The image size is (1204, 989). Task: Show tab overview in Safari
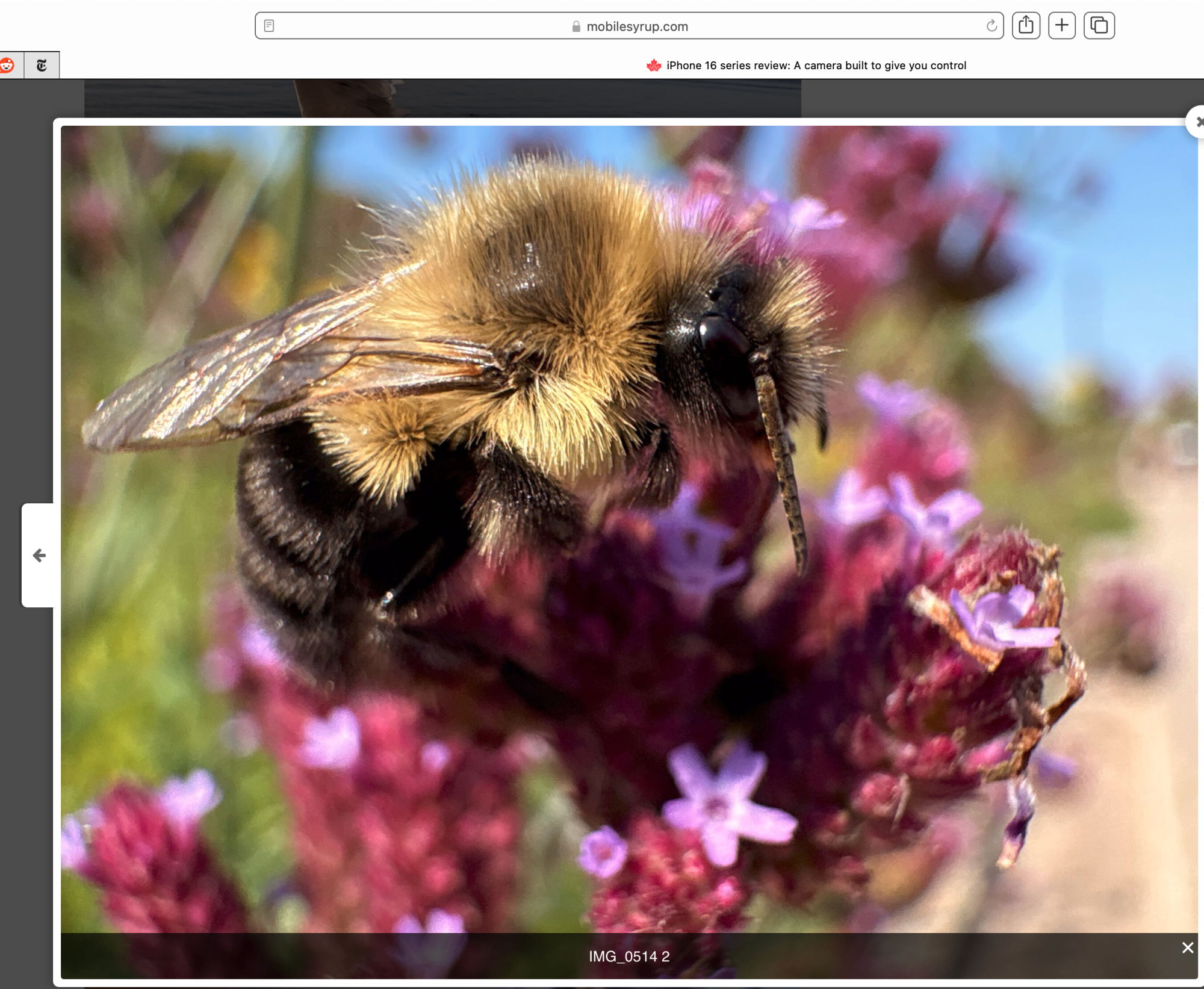coord(1099,25)
